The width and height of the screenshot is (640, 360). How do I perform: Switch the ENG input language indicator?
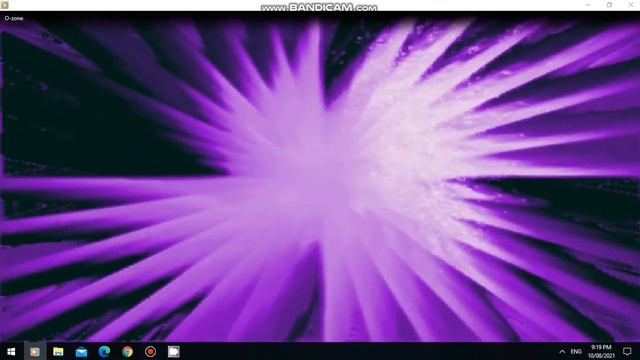click(x=576, y=351)
